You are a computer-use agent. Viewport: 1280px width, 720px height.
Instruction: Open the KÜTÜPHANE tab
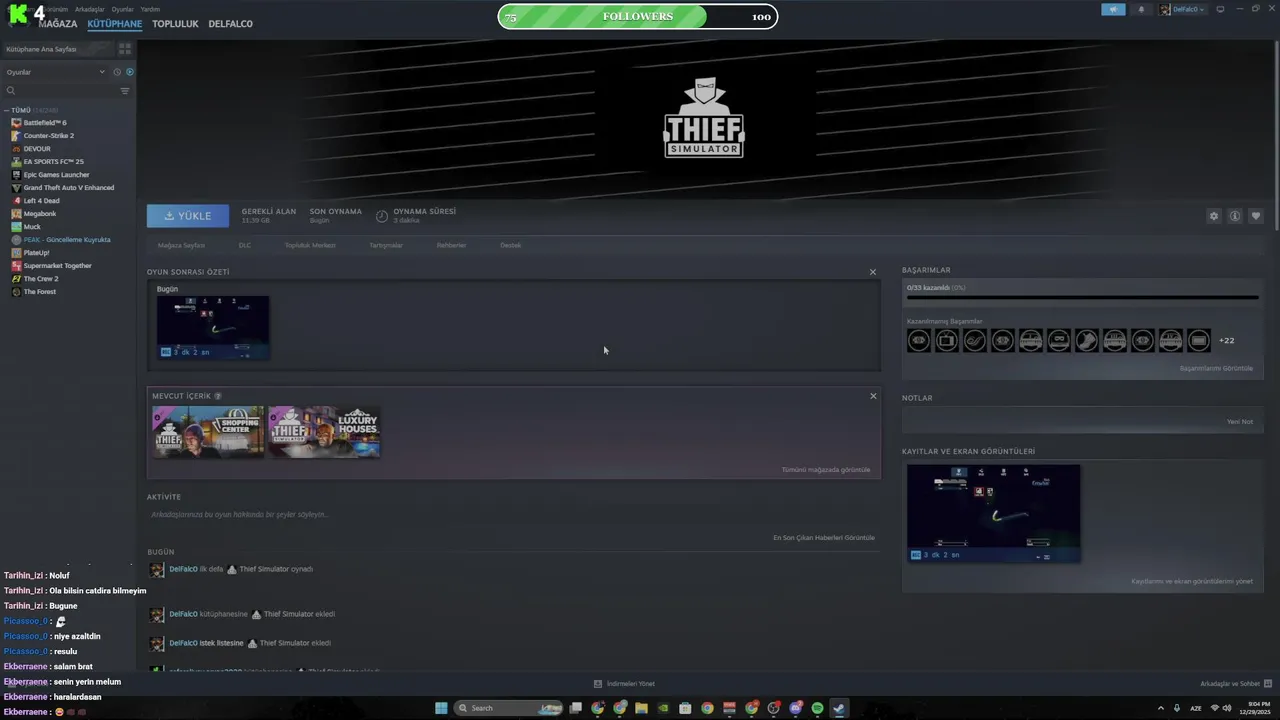tap(114, 23)
